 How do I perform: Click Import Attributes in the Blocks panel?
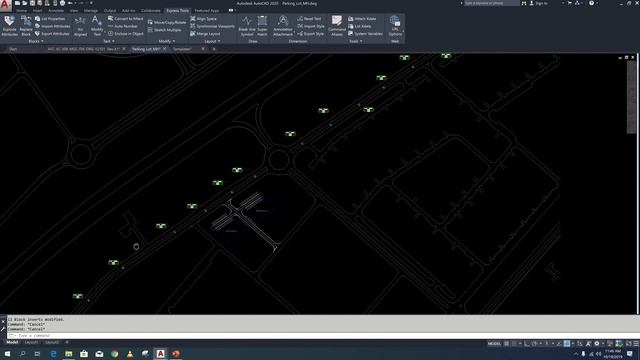point(52,26)
